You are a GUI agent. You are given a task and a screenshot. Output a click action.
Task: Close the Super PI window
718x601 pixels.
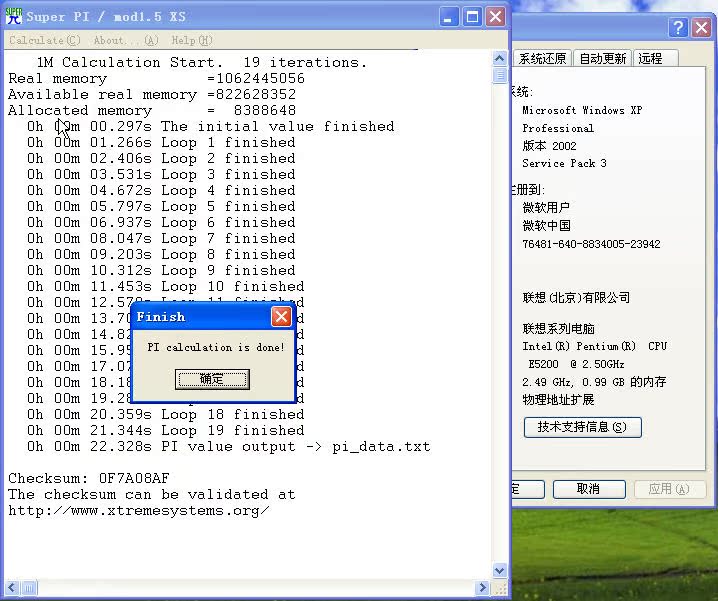pyautogui.click(x=494, y=16)
